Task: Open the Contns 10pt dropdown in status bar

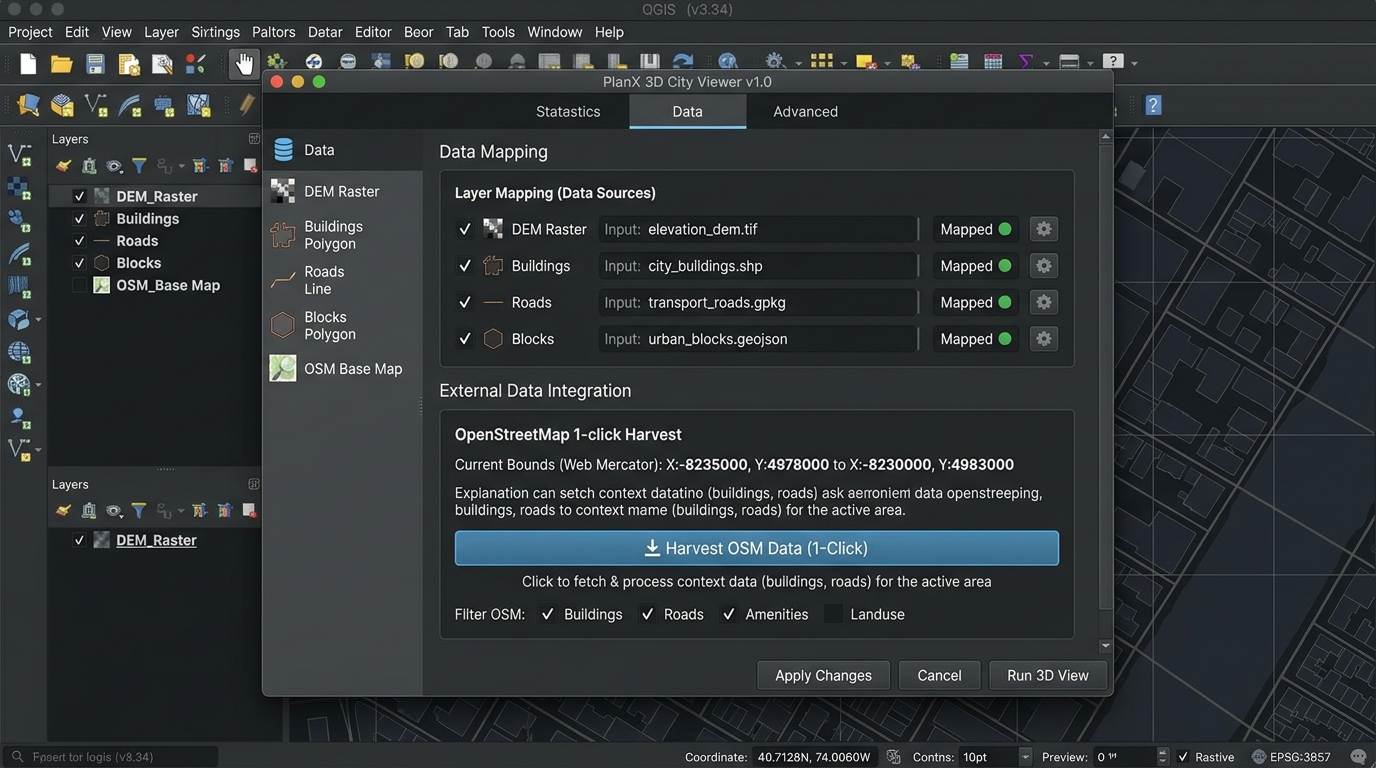Action: 1024,757
